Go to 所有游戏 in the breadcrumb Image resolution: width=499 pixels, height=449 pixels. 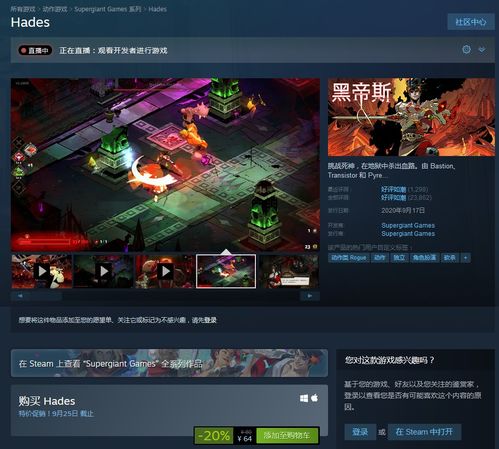point(23,9)
